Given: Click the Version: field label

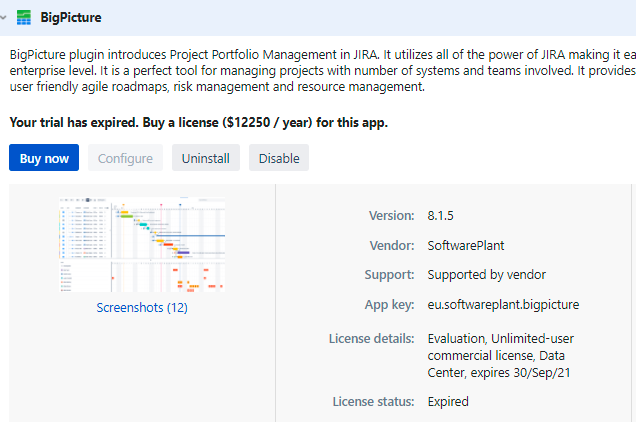Looking at the screenshot, I should (x=391, y=215).
